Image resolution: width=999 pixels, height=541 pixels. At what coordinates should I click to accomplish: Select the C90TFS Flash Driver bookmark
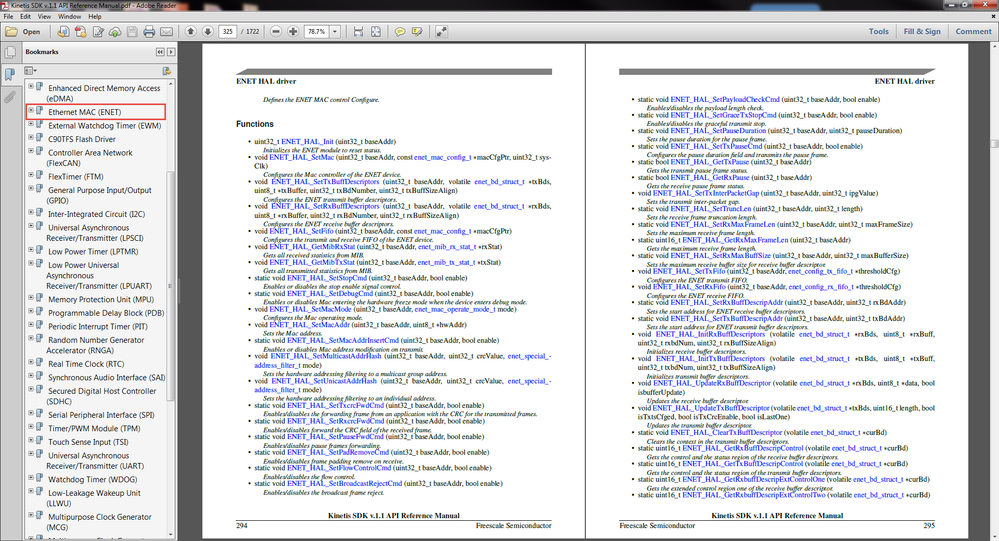pos(82,139)
